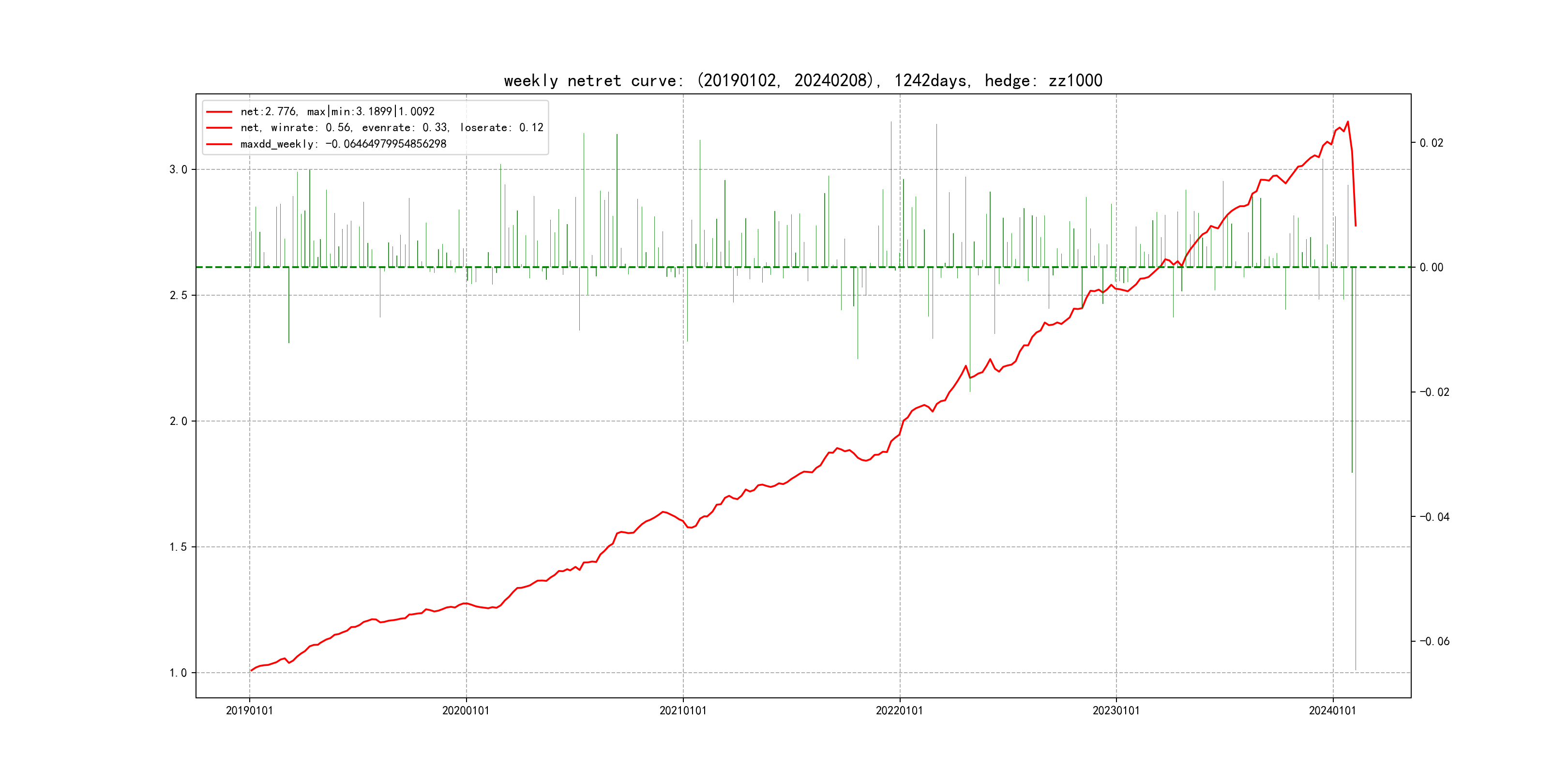Click the left y-axis label 1.0

click(178, 673)
